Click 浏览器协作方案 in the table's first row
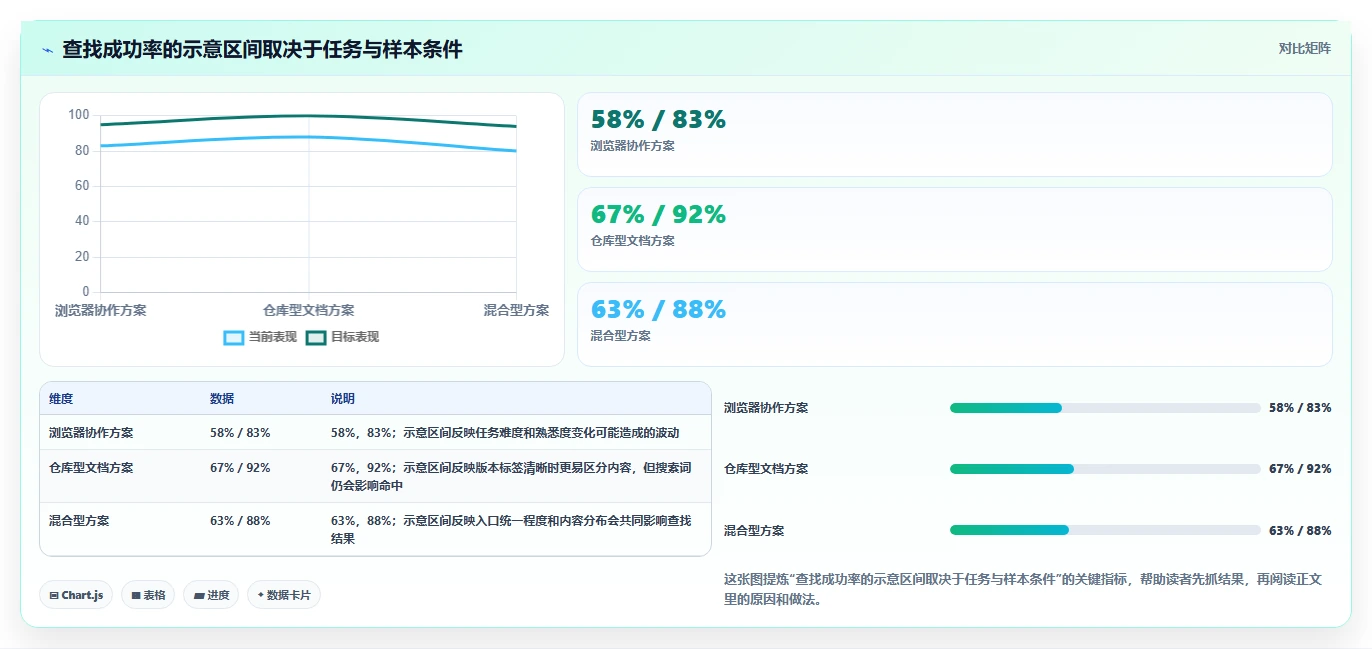This screenshot has width=1372, height=649. point(91,433)
